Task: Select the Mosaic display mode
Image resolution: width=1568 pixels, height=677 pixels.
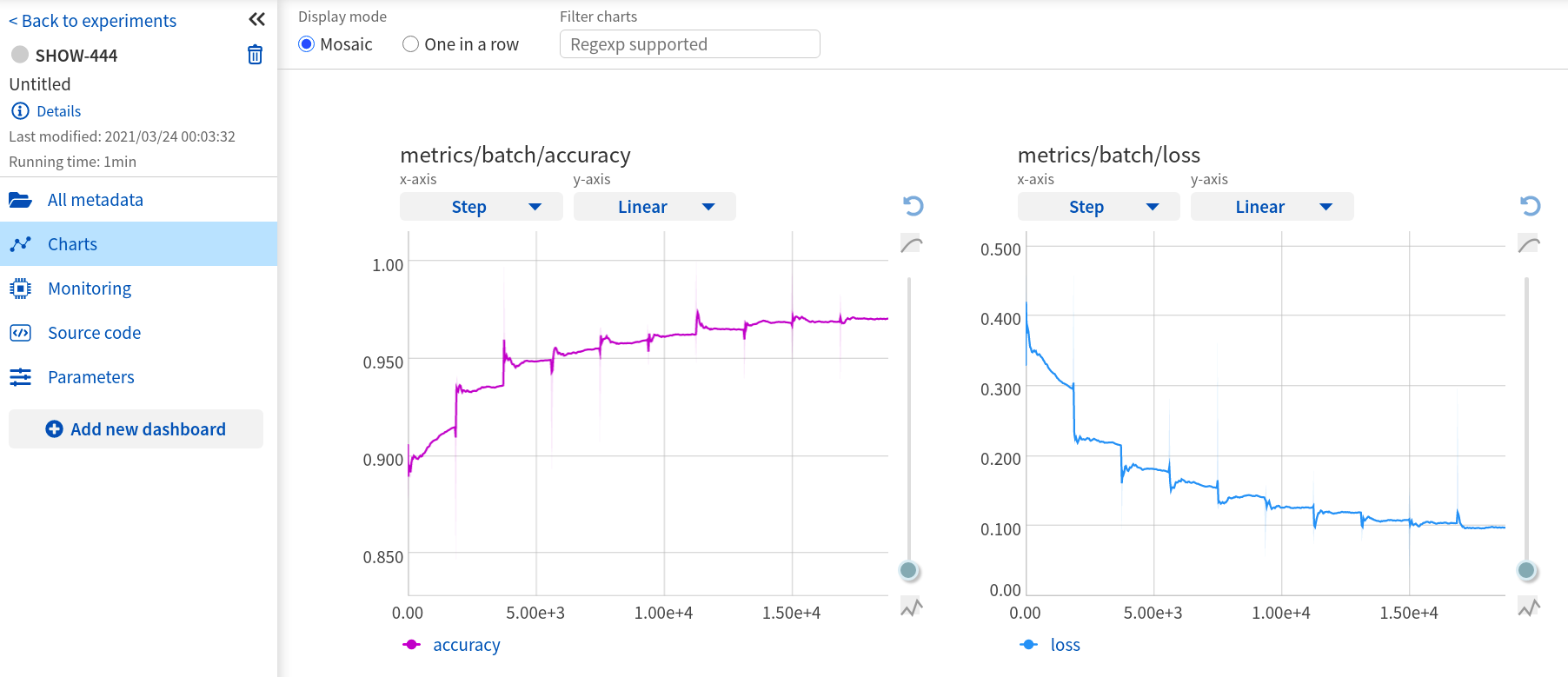Action: click(307, 44)
